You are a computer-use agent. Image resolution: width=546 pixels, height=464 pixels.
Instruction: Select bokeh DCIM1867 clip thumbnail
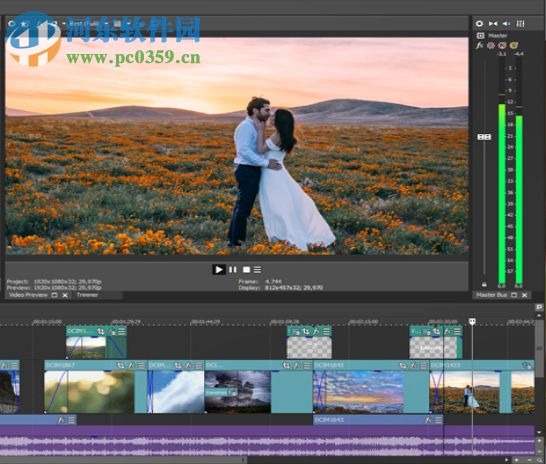(x=89, y=392)
